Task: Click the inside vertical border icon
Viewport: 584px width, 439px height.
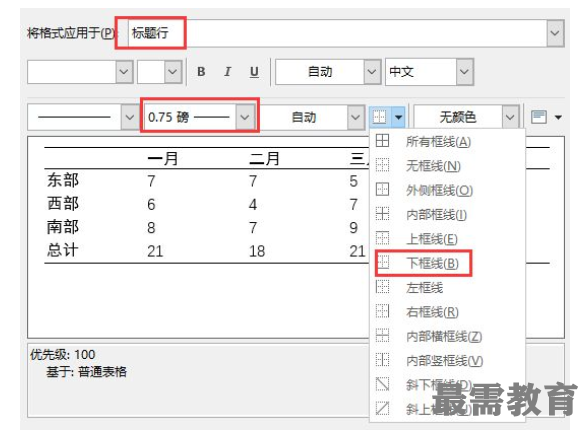Action: coord(382,360)
